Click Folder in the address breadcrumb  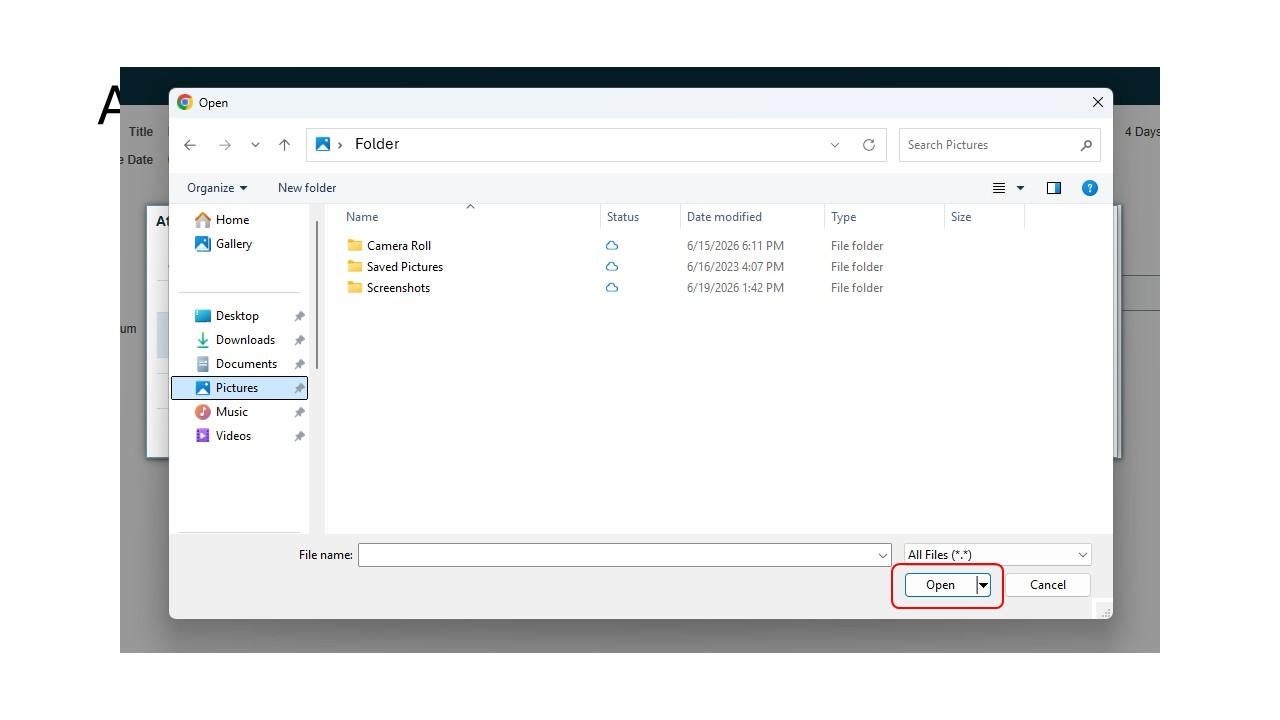click(x=377, y=144)
